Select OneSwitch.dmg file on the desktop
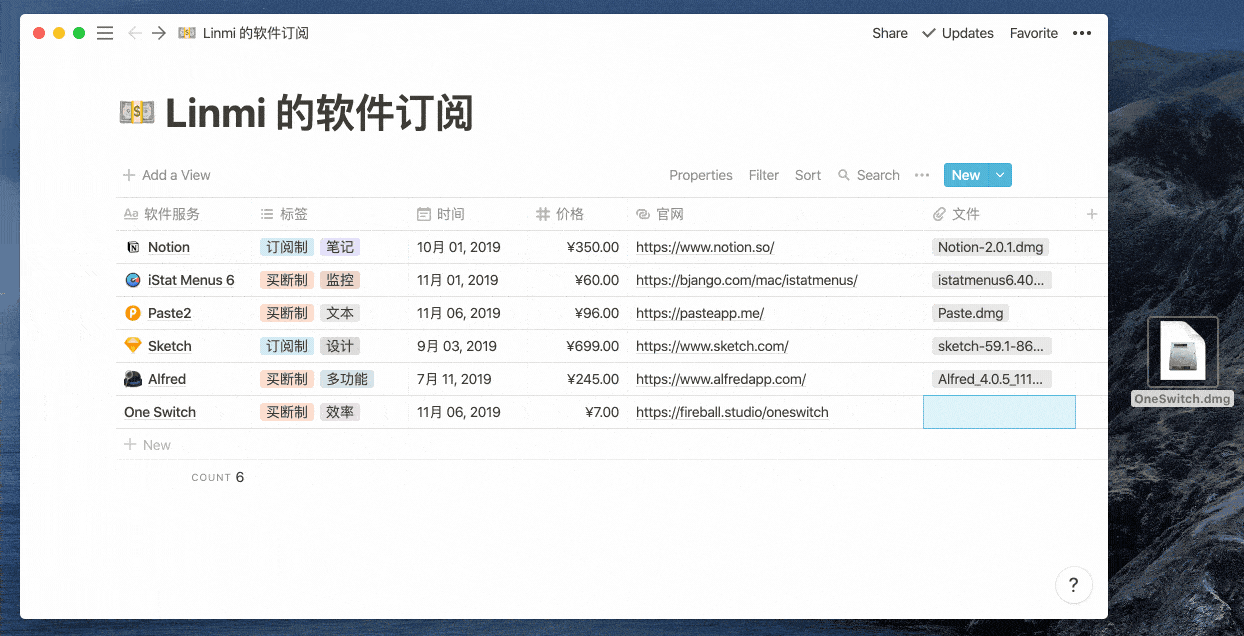1244x636 pixels. 1183,361
